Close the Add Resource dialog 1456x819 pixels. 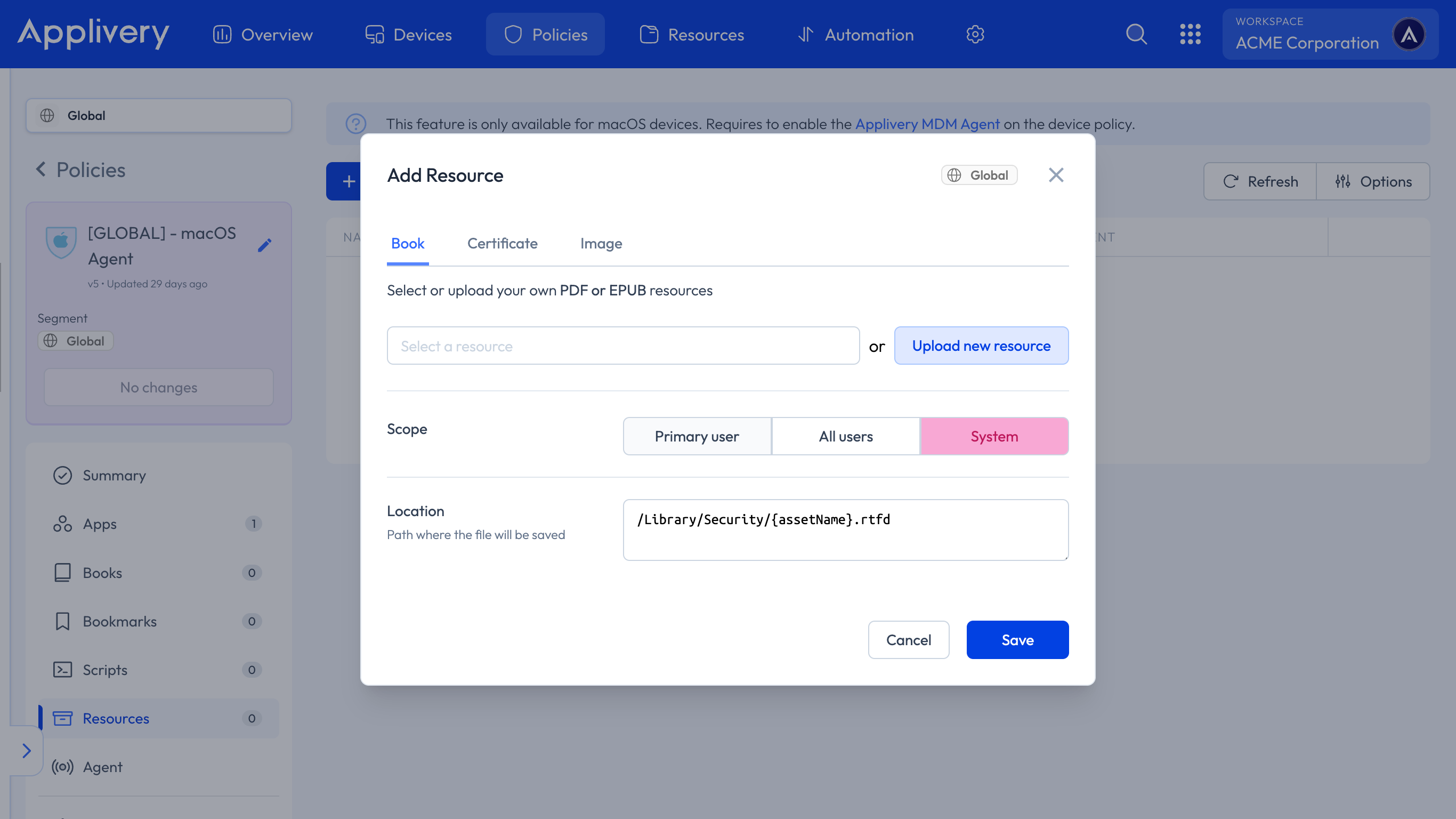[x=1056, y=175]
